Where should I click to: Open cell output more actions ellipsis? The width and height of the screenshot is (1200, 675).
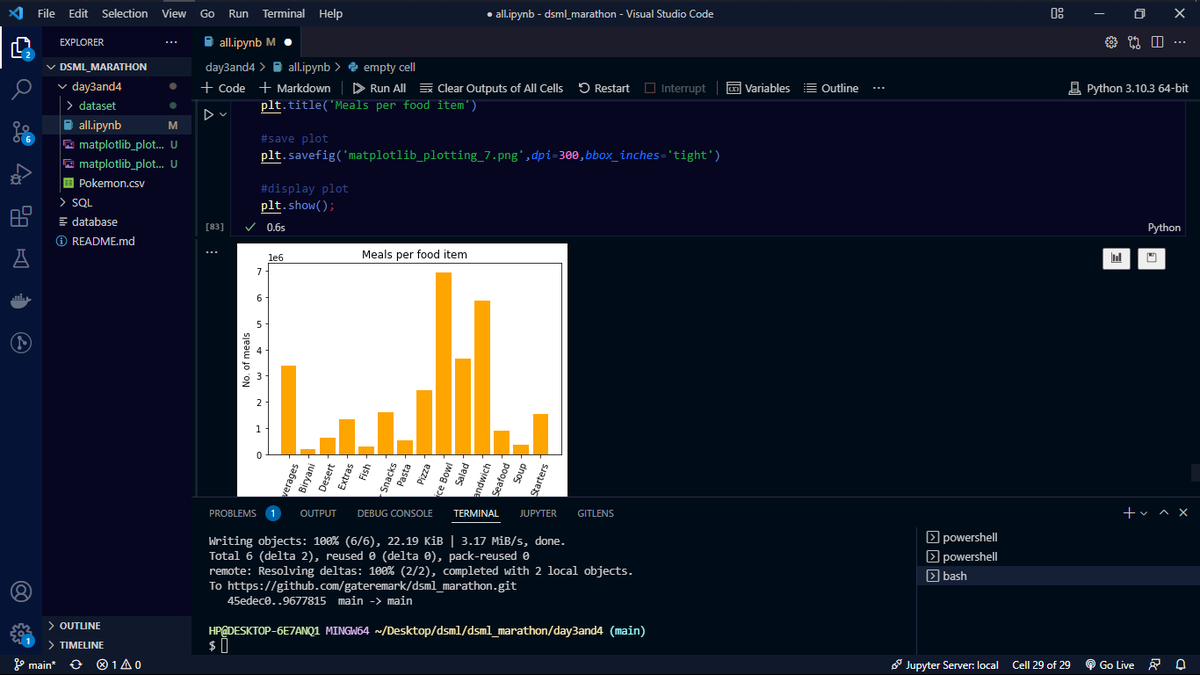coord(211,252)
